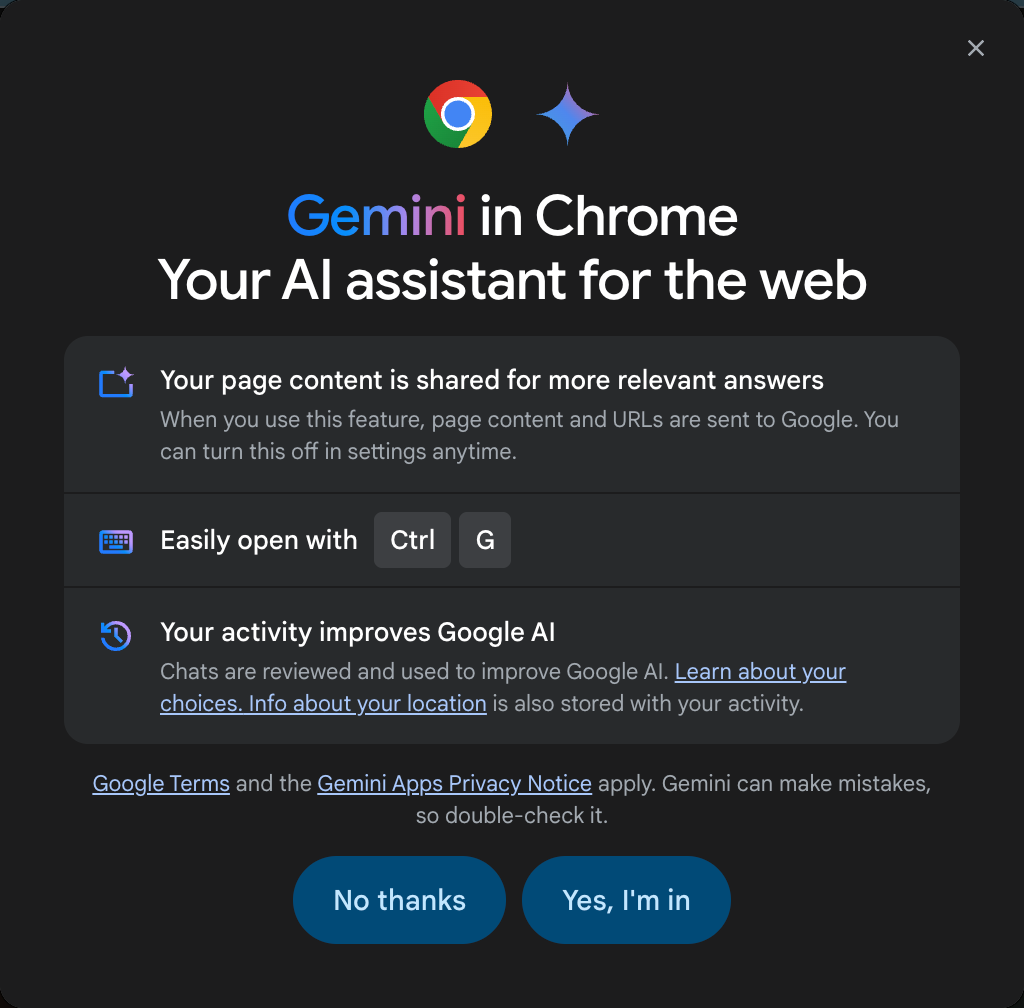Click 'Your AI assistant for the web' subtitle

(512, 279)
